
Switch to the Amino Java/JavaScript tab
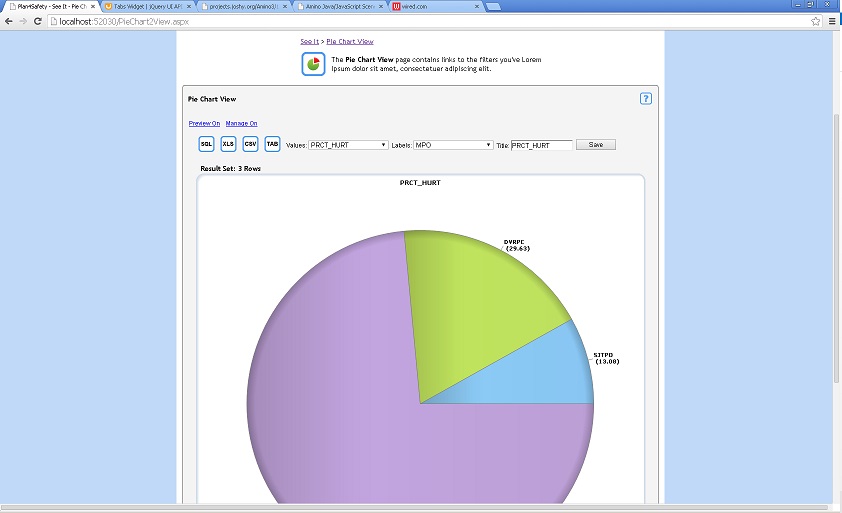[x=339, y=6]
